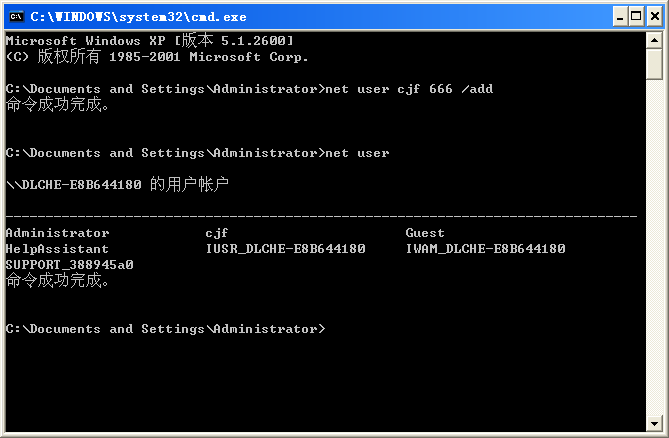Click the Guest account entry
This screenshot has height=438, width=669.
click(x=425, y=233)
